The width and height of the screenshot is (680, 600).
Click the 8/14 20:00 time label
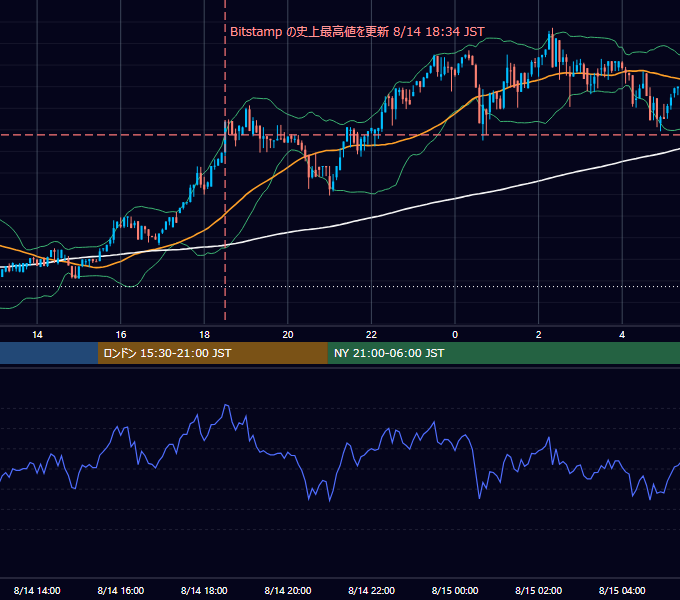click(288, 590)
